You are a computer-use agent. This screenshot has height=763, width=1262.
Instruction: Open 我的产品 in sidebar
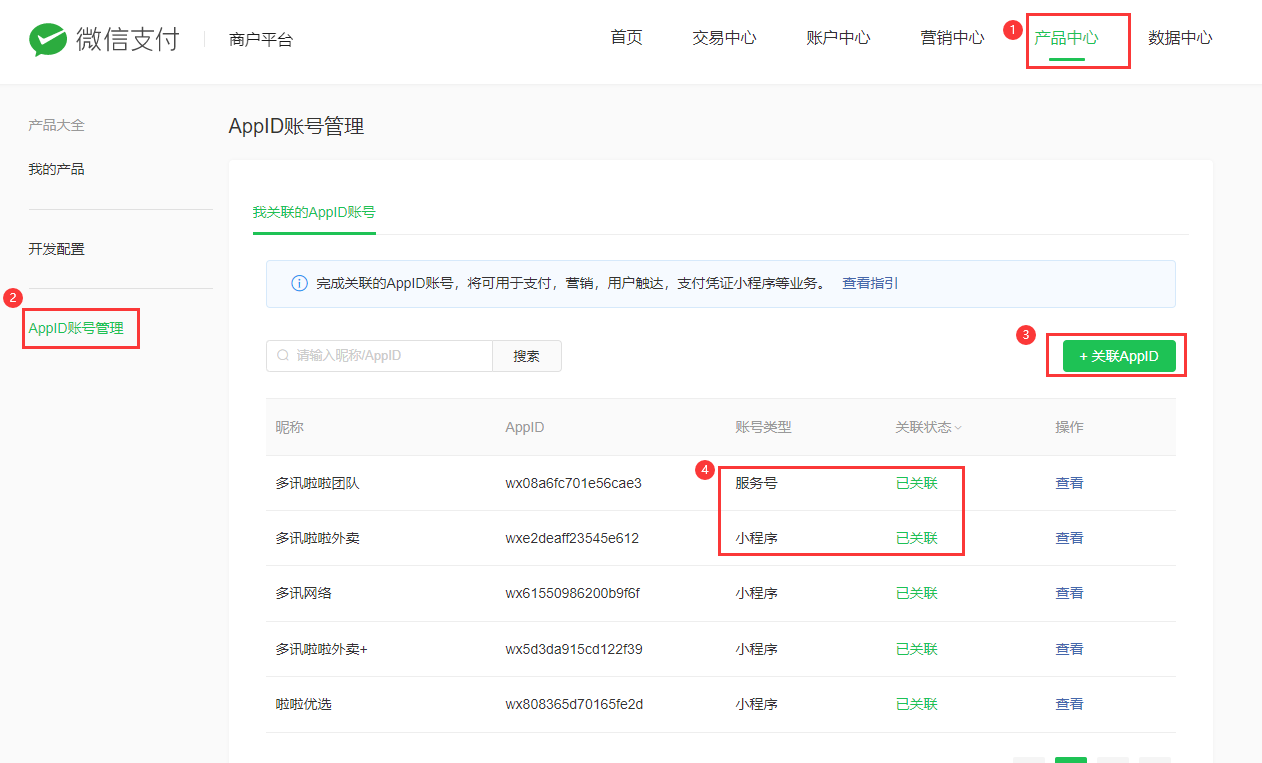coord(56,169)
